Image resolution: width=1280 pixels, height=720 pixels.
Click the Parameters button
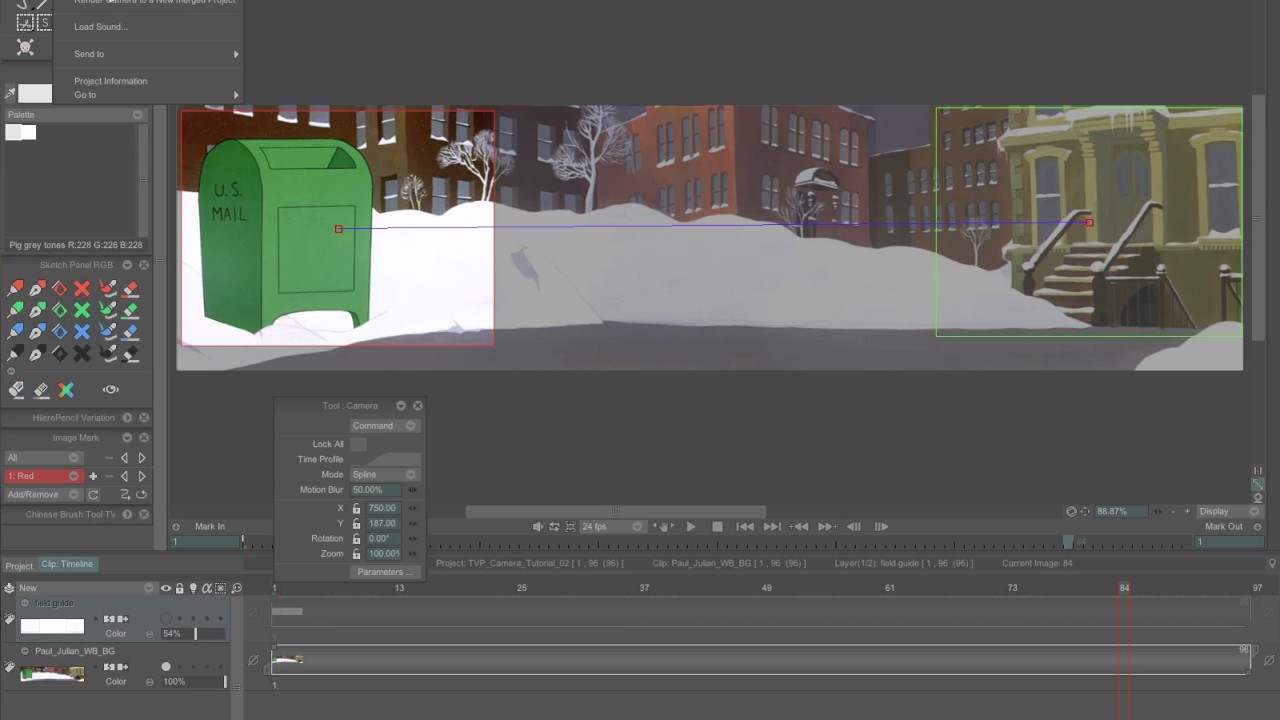[385, 572]
